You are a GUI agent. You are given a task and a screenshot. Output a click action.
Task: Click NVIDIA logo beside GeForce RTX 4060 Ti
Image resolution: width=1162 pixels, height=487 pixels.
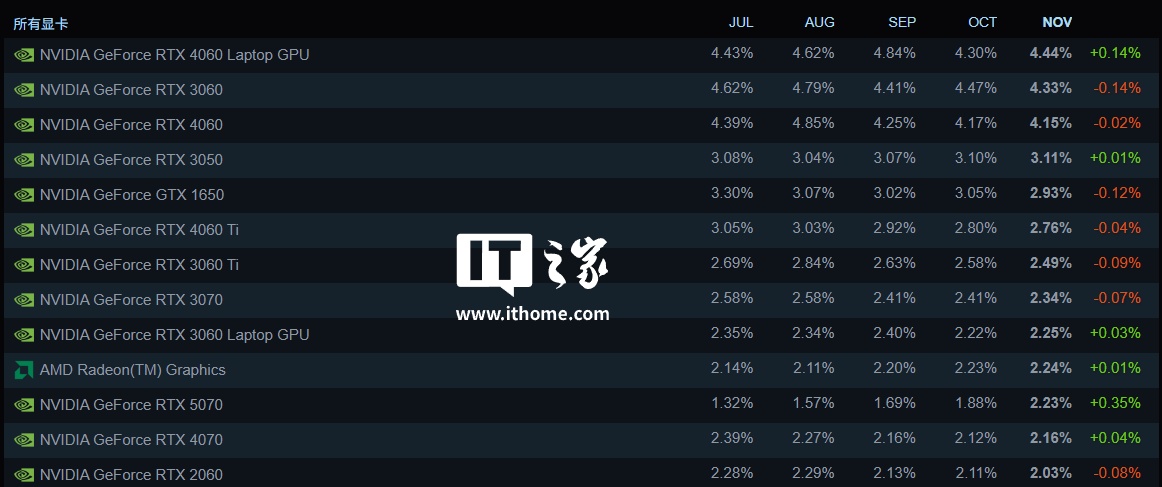pyautogui.click(x=24, y=230)
